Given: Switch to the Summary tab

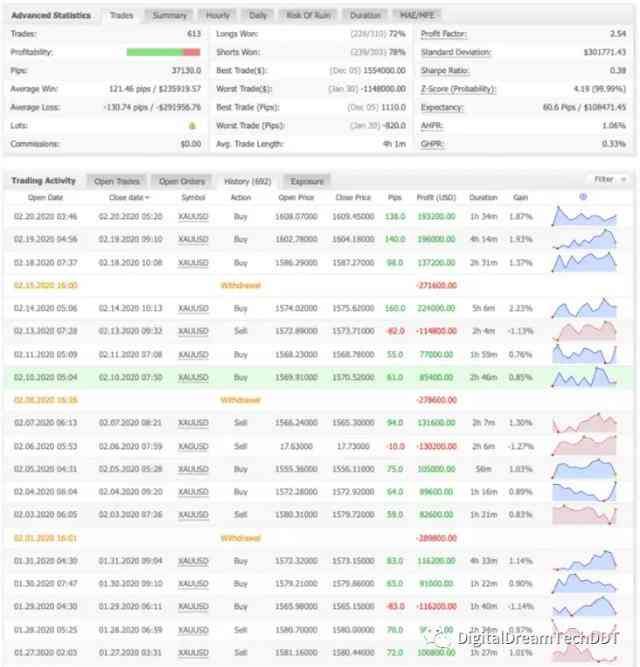Looking at the screenshot, I should pyautogui.click(x=170, y=16).
